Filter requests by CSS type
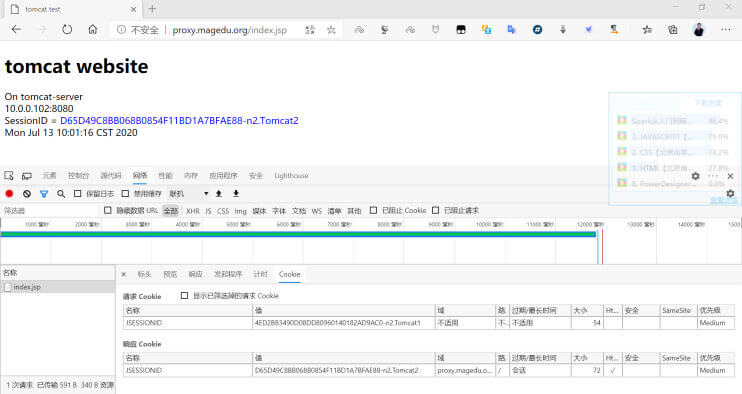 pos(223,211)
